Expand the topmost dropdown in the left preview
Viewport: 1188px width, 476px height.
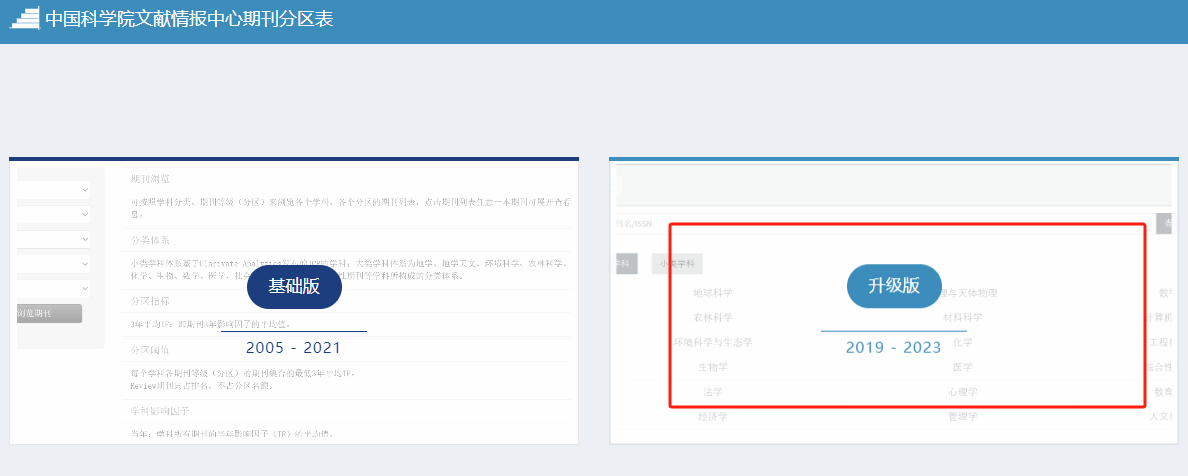[x=55, y=189]
